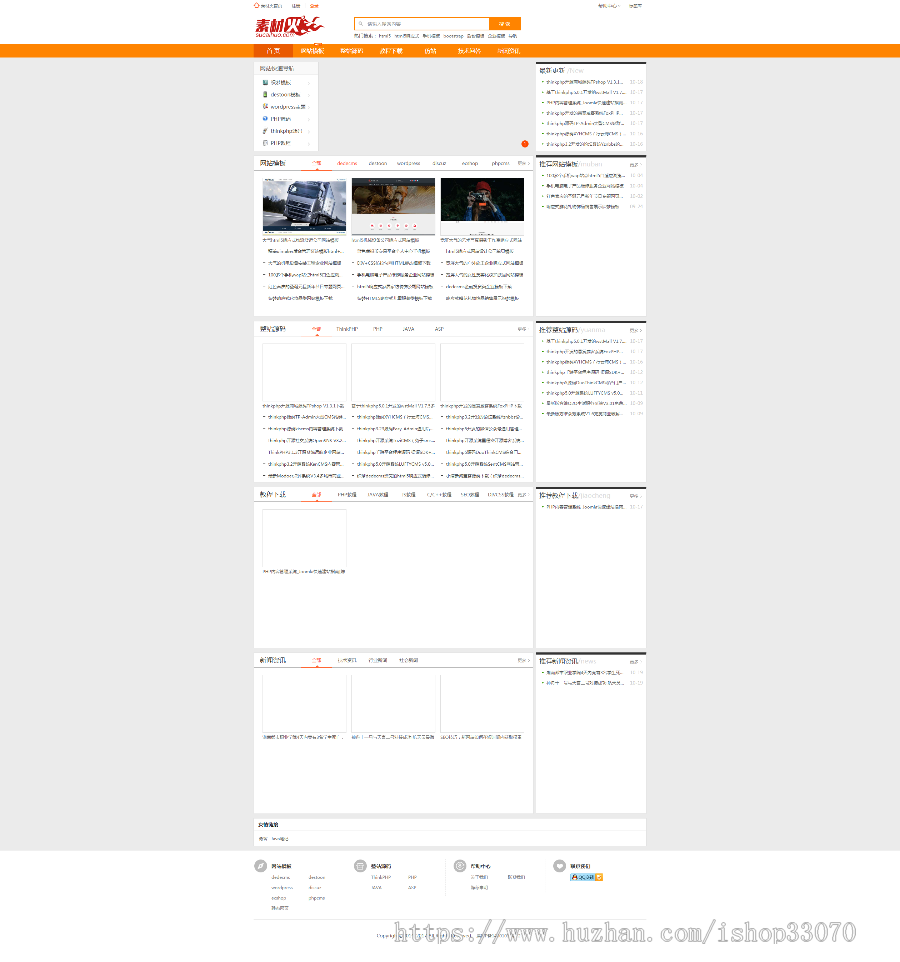This screenshot has height=962, width=900.
Task: Click the wordpress sidebar category icon
Action: [x=265, y=107]
